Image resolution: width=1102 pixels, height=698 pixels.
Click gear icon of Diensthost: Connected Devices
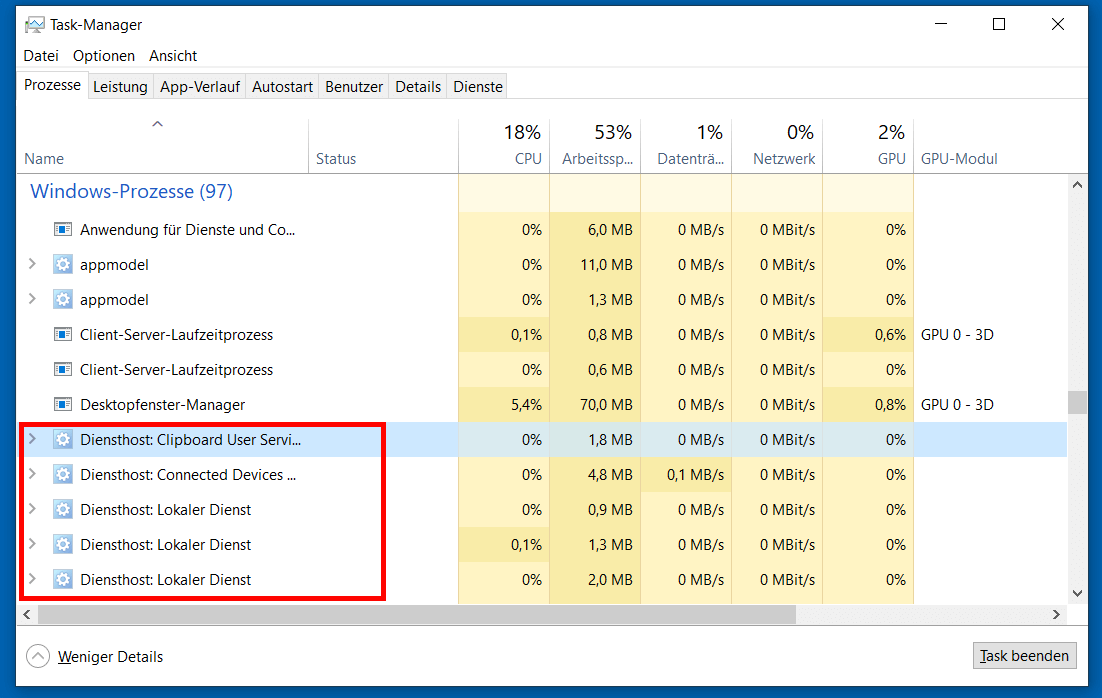pos(63,475)
